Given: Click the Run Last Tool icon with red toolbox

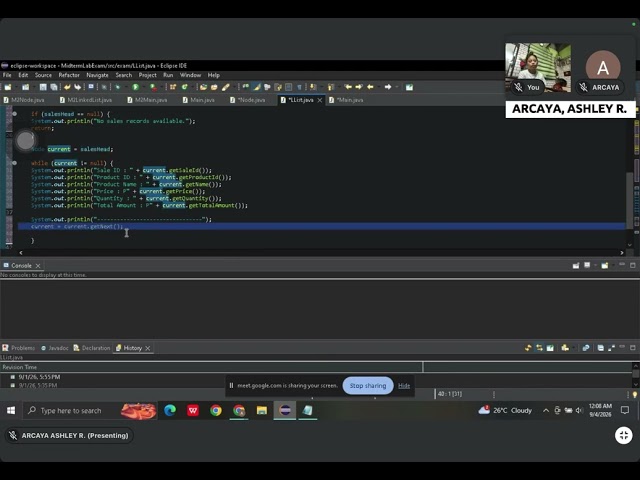Looking at the screenshot, I should (153, 87).
